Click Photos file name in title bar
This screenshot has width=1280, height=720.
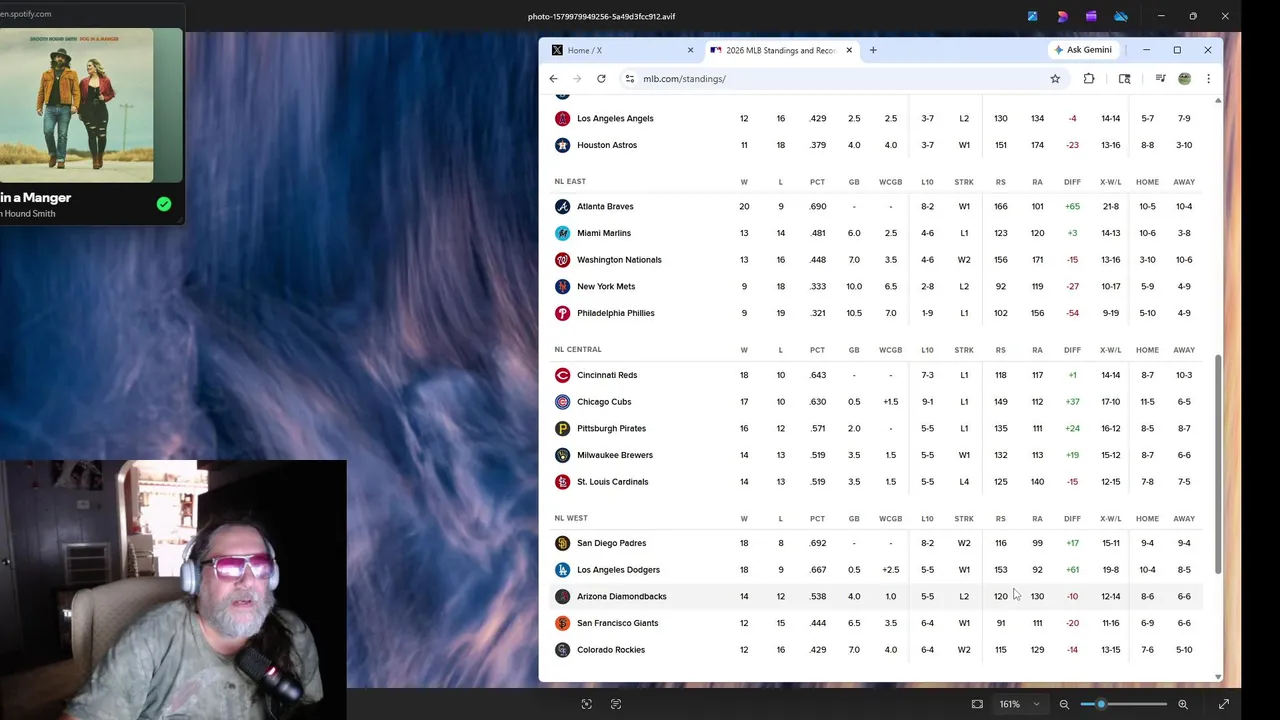[602, 16]
